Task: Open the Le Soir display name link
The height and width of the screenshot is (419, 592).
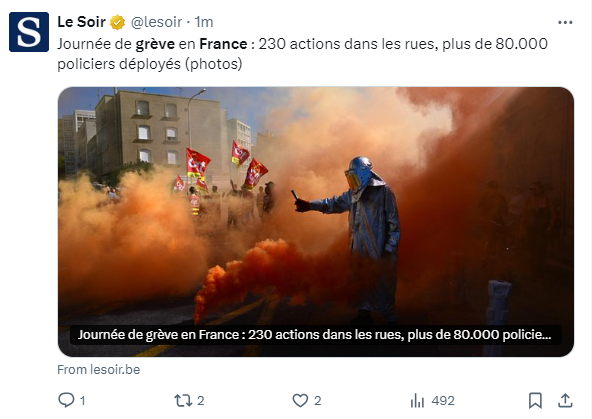Action: coord(81,22)
